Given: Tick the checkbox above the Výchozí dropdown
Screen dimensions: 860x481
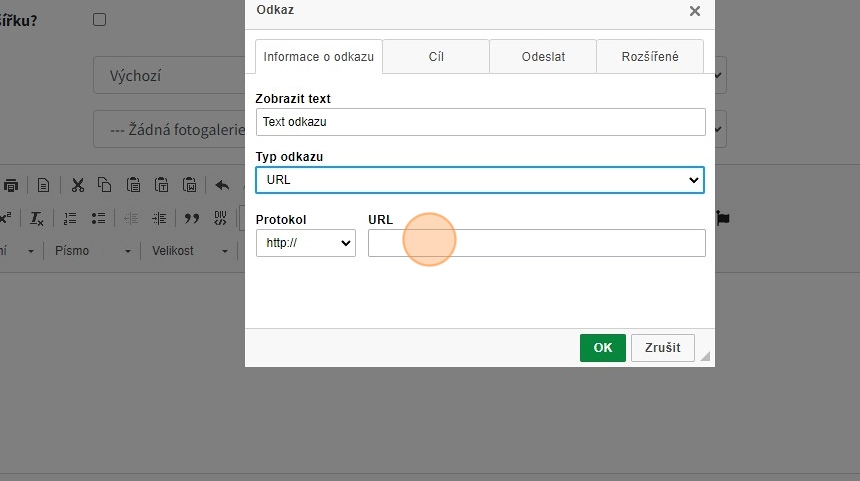Looking at the screenshot, I should click(99, 19).
